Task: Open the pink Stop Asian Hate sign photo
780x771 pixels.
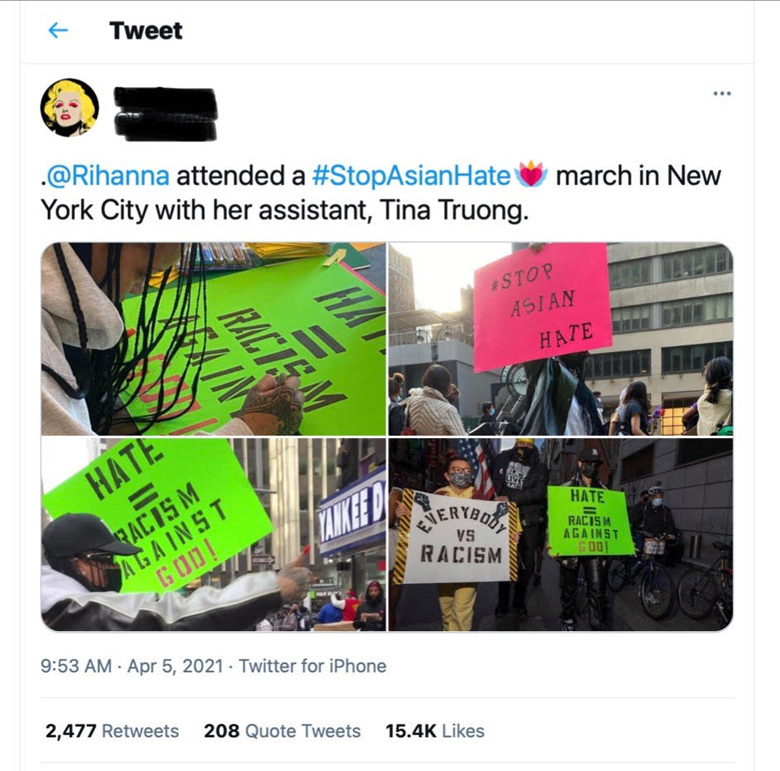Action: click(x=561, y=339)
